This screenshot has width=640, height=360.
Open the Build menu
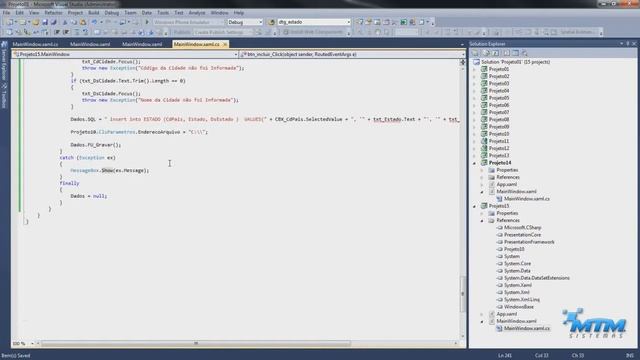click(x=93, y=13)
